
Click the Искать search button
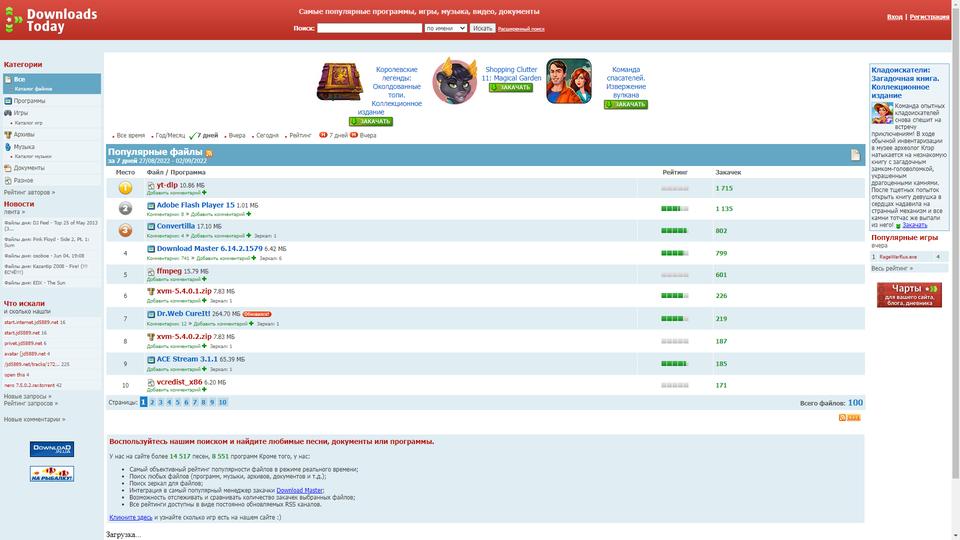coord(482,28)
